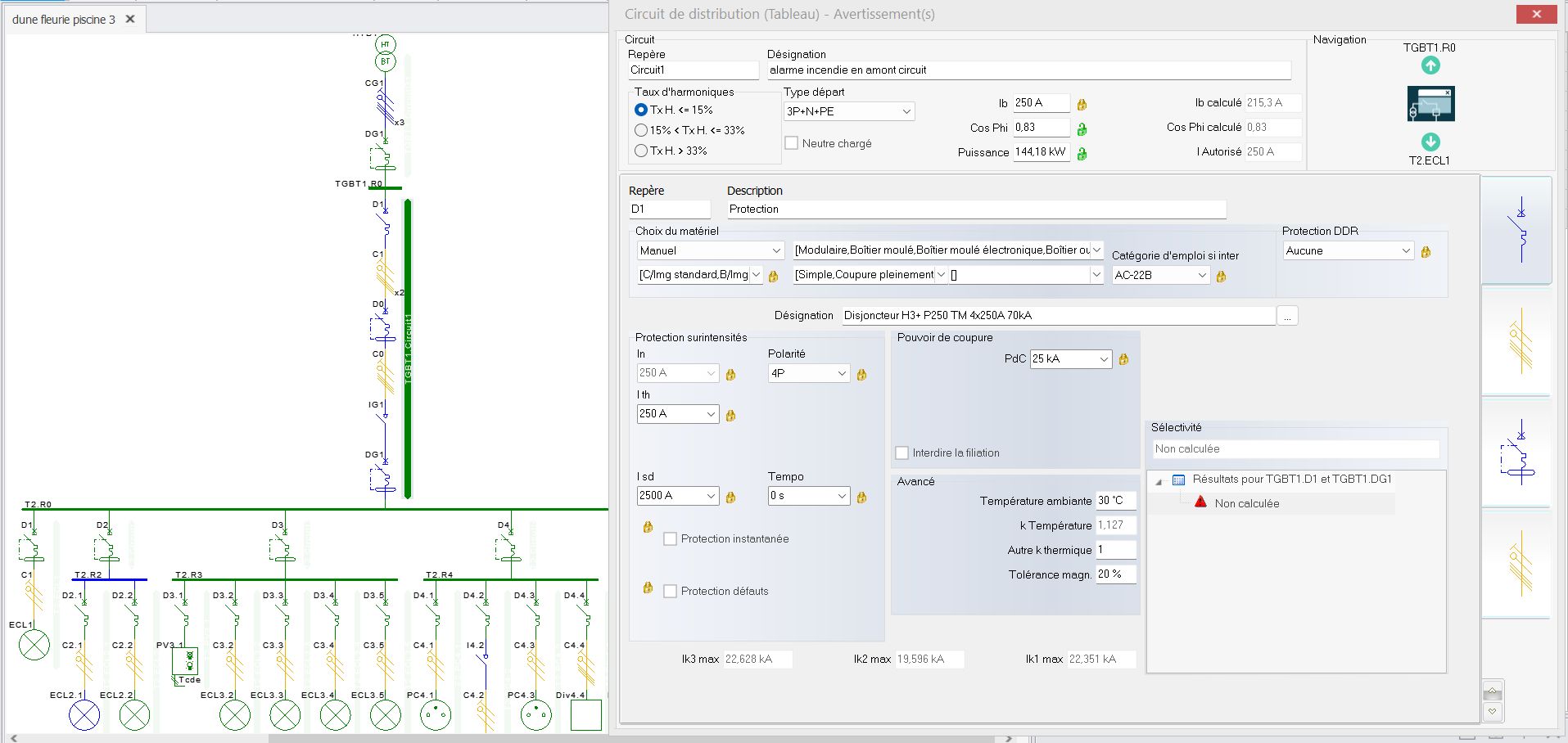Select the ECL1 lamp symbol in the diagram
The height and width of the screenshot is (743, 1568).
point(34,645)
